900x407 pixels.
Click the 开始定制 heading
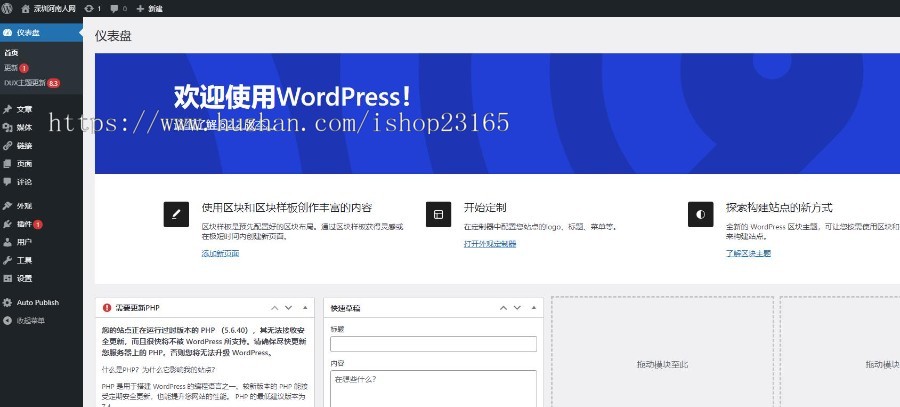(485, 208)
